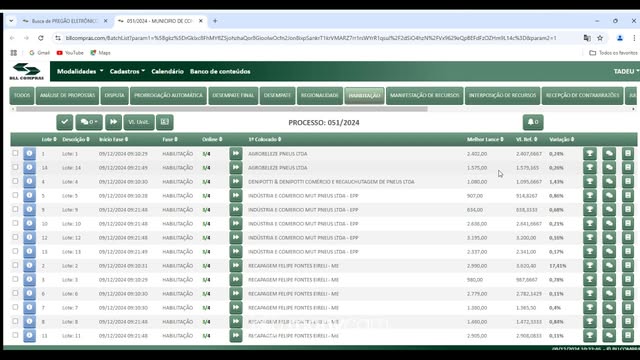Switch to MANIFESTAÇÃO DE RECURSOS tab
Screen dimensions: 640x360
(424, 96)
